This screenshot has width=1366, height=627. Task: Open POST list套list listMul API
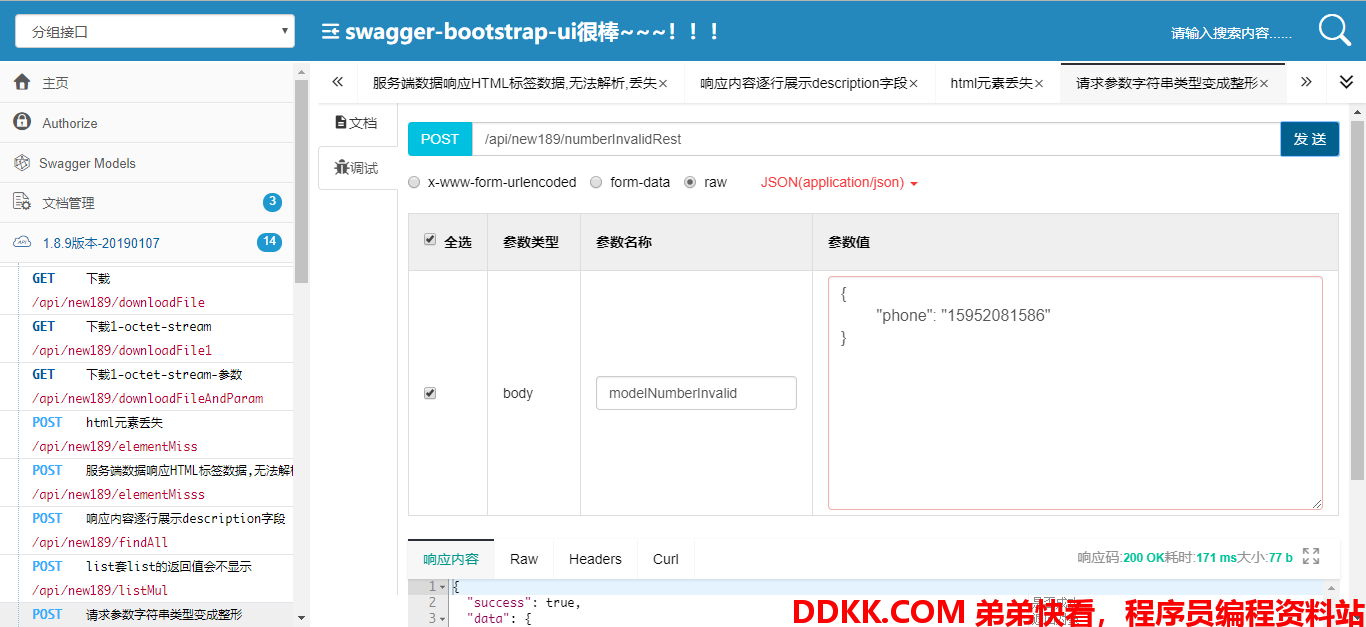[147, 578]
